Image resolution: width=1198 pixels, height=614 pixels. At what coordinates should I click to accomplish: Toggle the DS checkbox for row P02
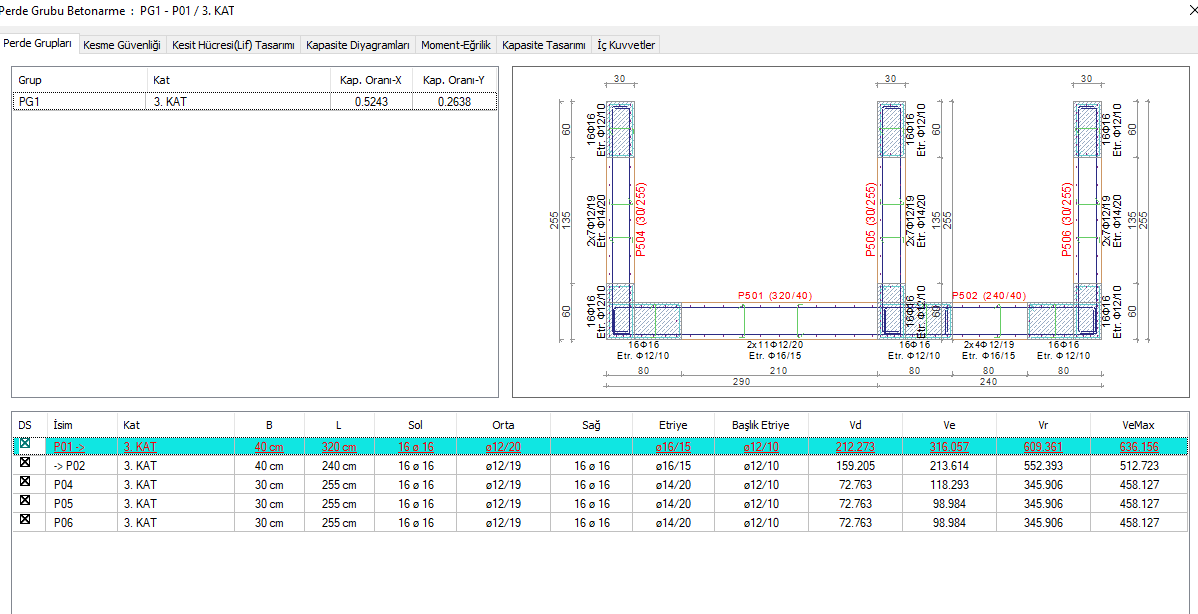(x=24, y=463)
